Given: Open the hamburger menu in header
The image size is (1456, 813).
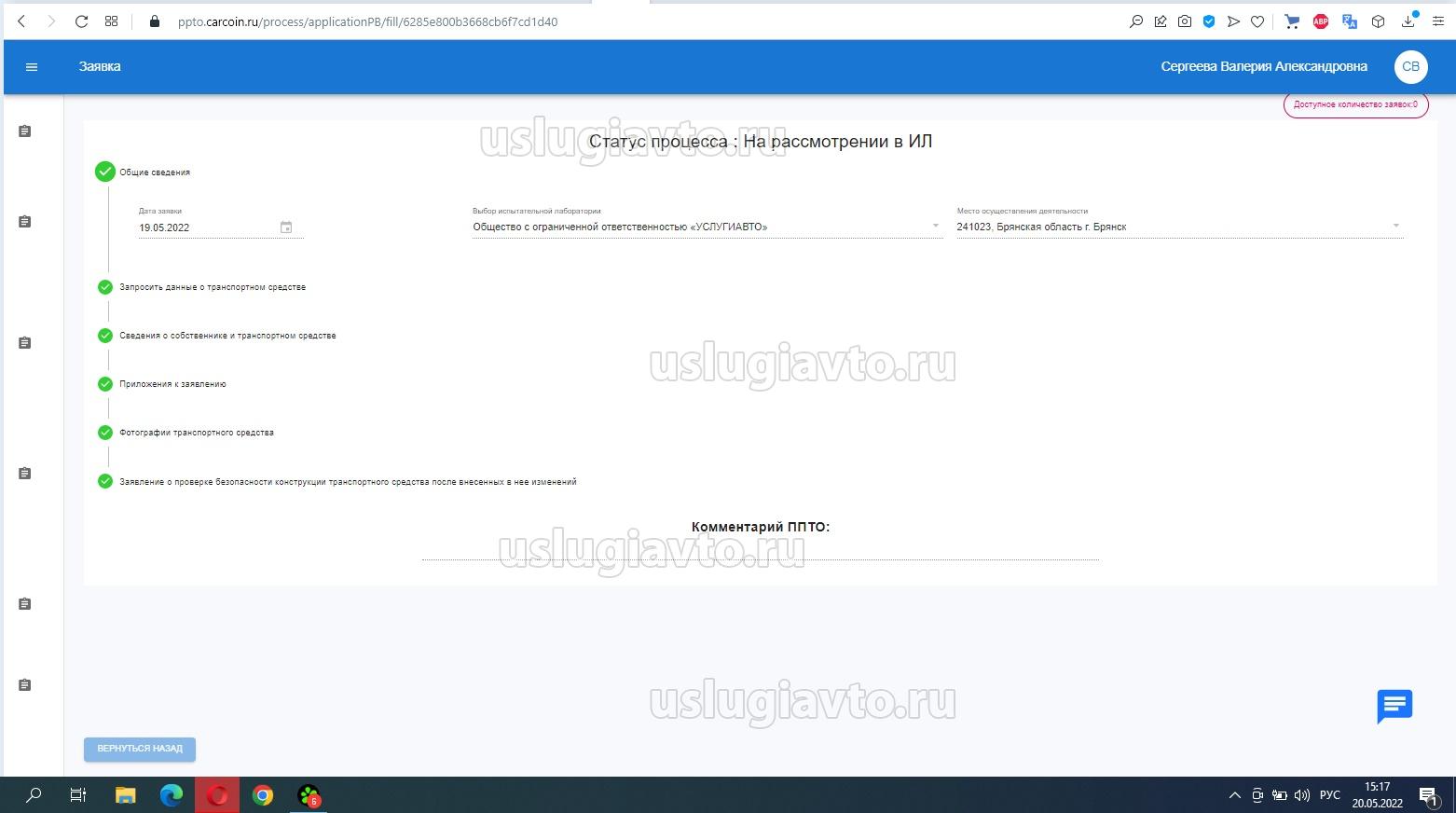Looking at the screenshot, I should 32,67.
